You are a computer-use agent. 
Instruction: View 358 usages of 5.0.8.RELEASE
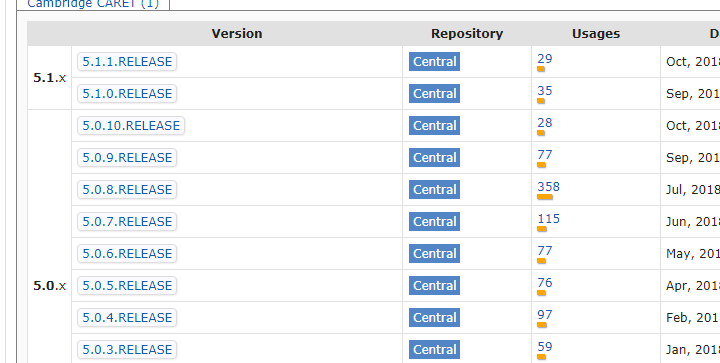pos(549,187)
